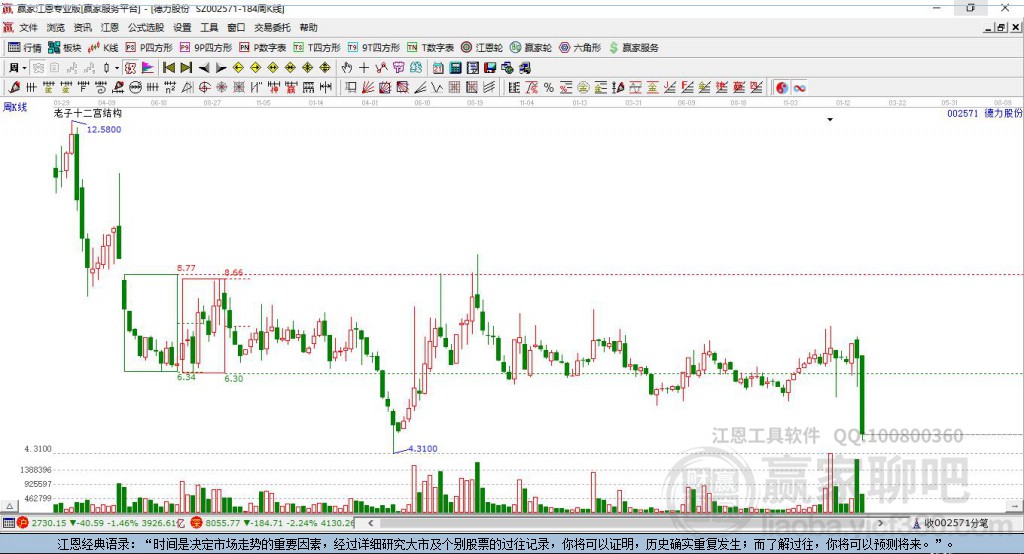
Task: Open the 行情 market quotes view
Action: tap(24, 48)
